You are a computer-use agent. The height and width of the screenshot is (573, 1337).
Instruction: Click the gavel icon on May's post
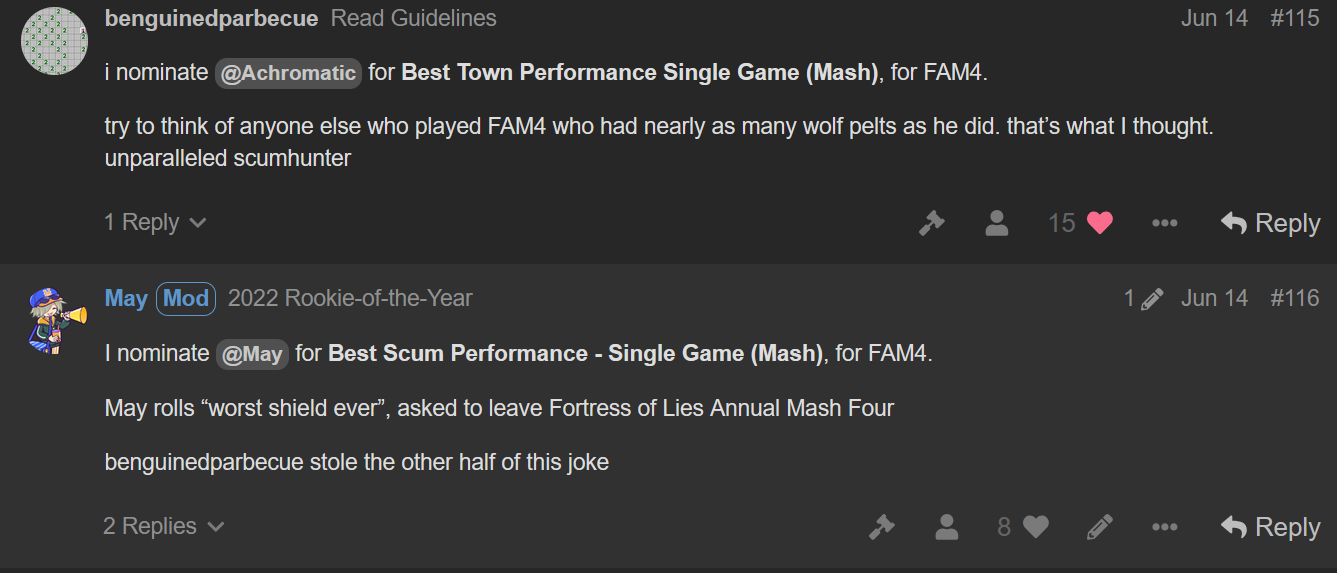pyautogui.click(x=881, y=527)
